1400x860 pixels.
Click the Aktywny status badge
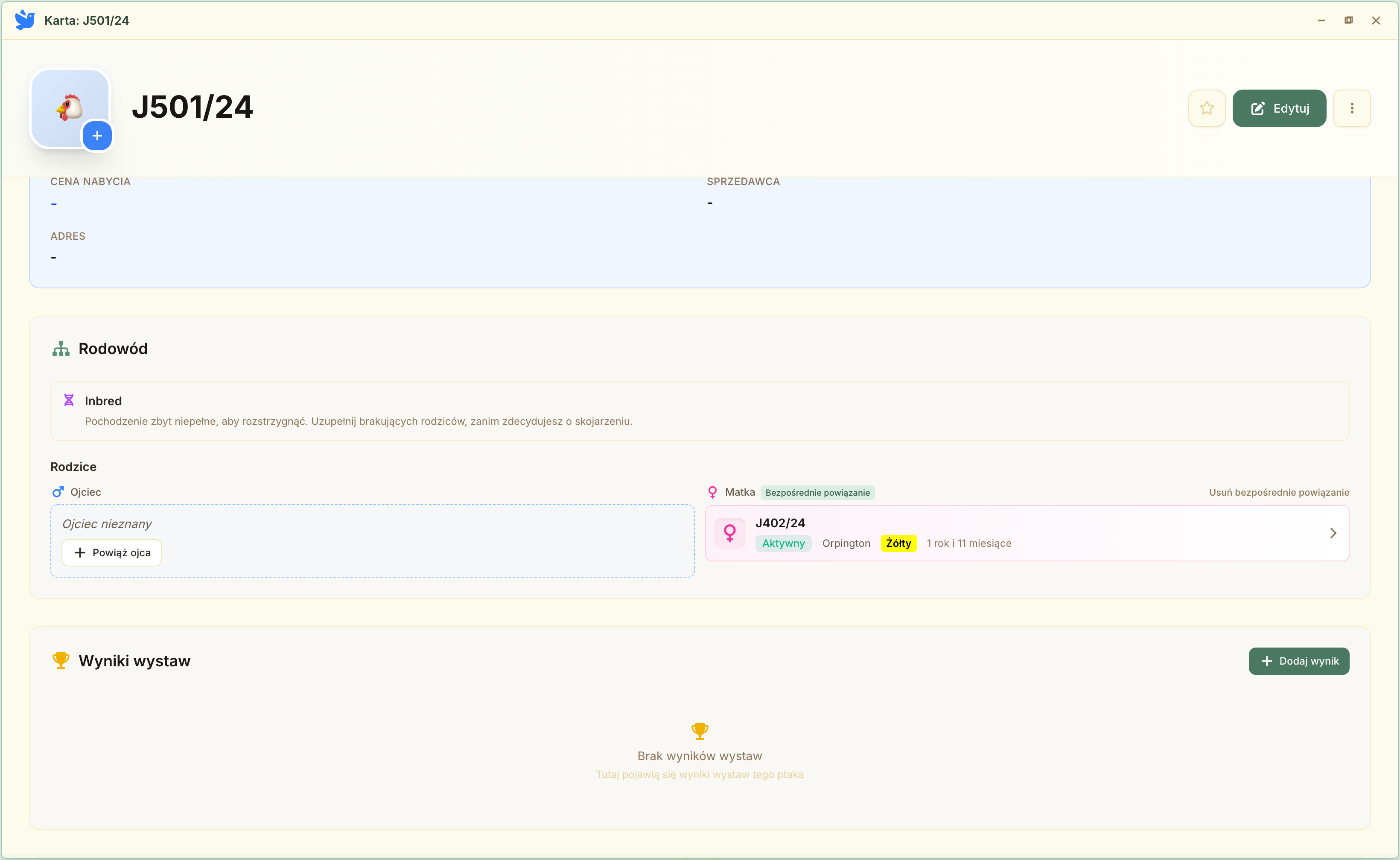(x=783, y=543)
